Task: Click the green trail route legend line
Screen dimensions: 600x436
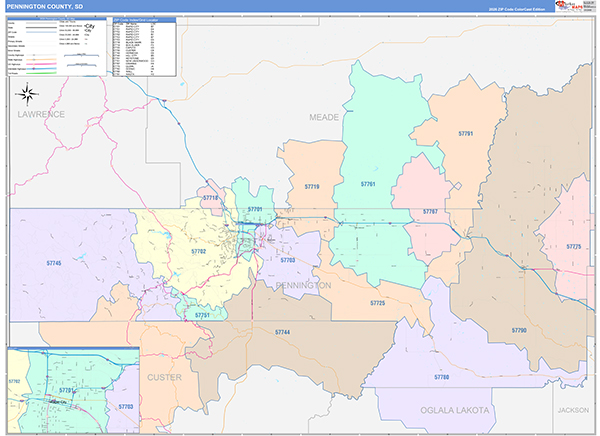Action: point(42,73)
